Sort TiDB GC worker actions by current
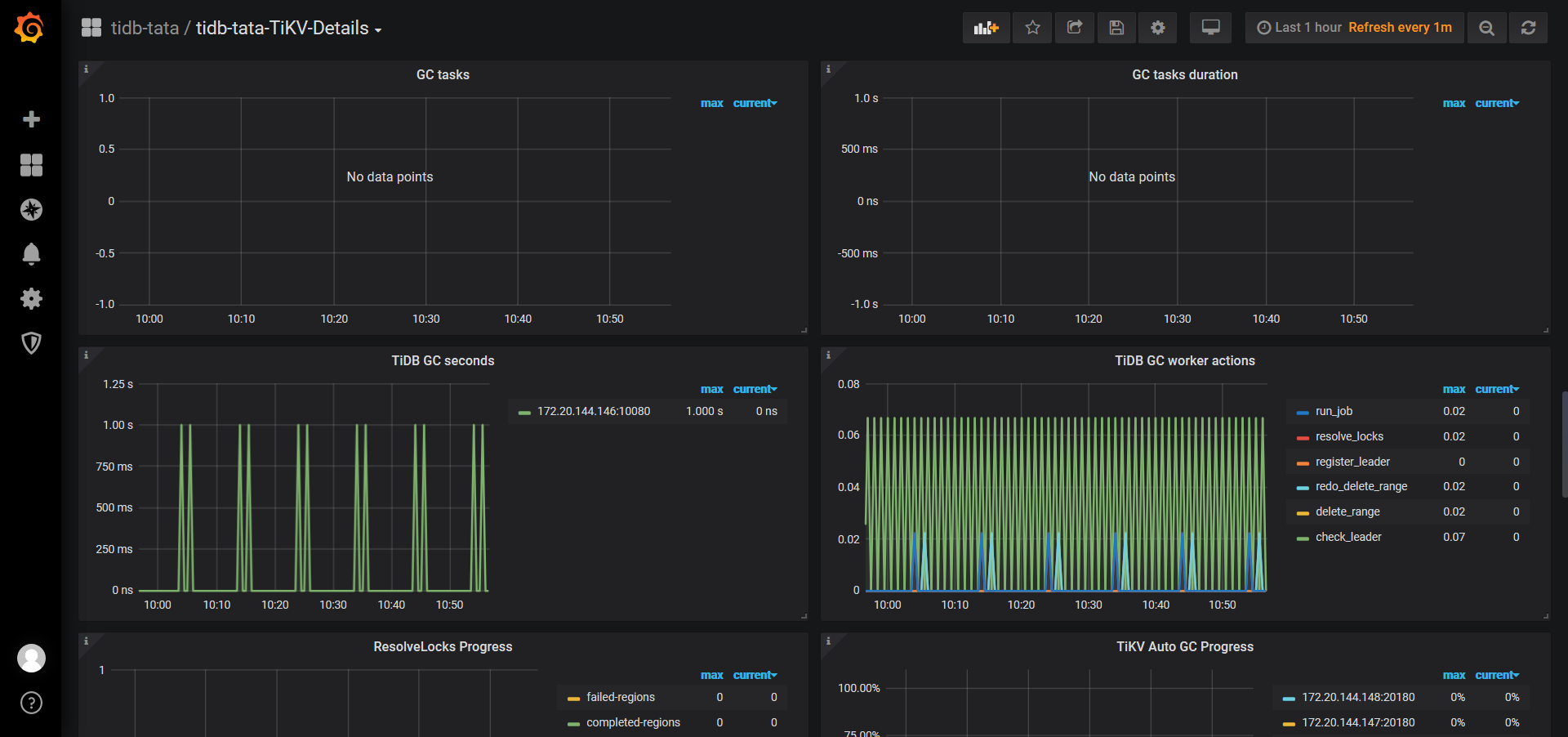The width and height of the screenshot is (1568, 737). coord(1496,389)
